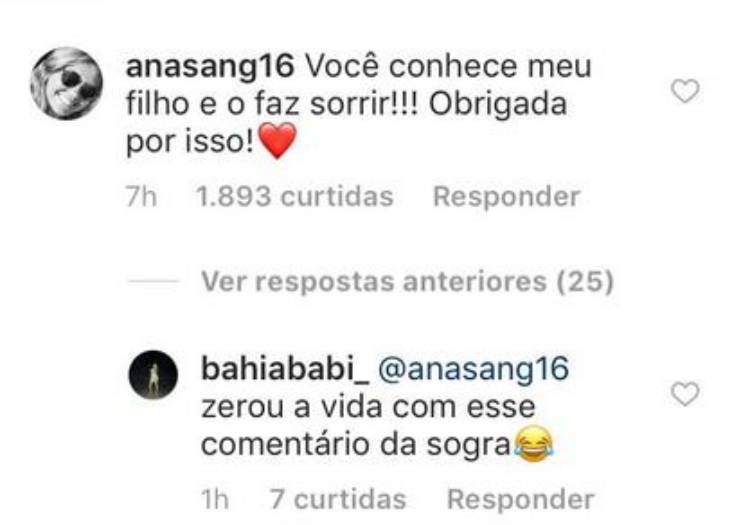View the 1.893 curtidas likes list

tap(295, 197)
